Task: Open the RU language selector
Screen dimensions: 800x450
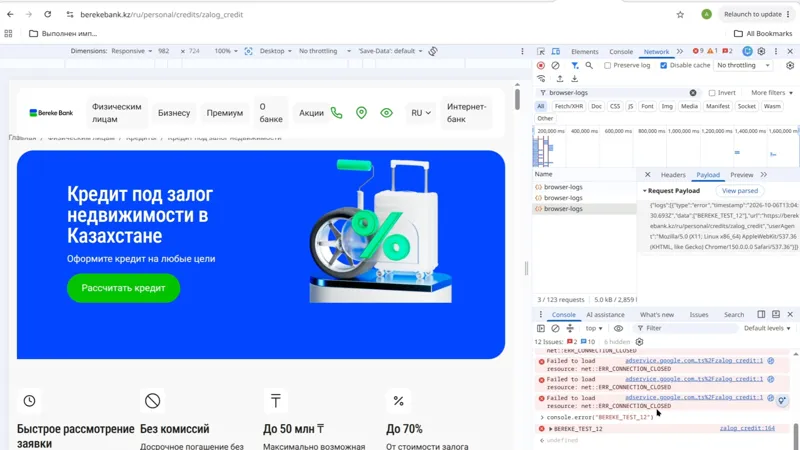Action: pos(421,113)
